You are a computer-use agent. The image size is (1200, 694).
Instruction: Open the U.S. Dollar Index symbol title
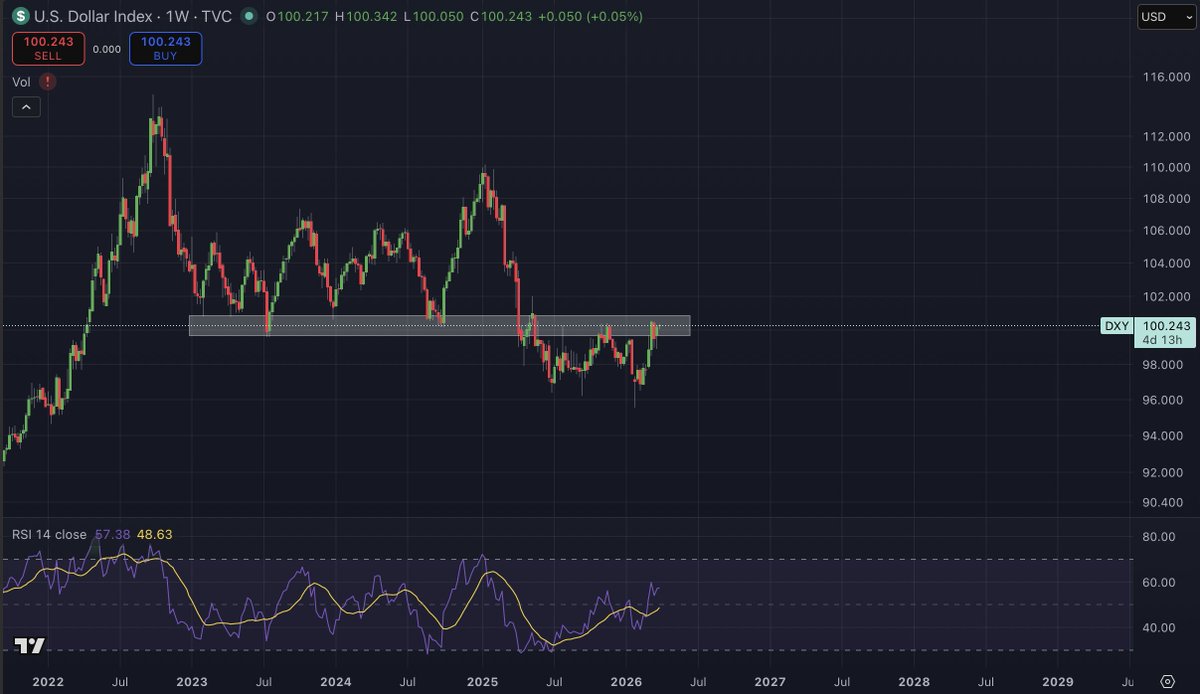point(134,17)
